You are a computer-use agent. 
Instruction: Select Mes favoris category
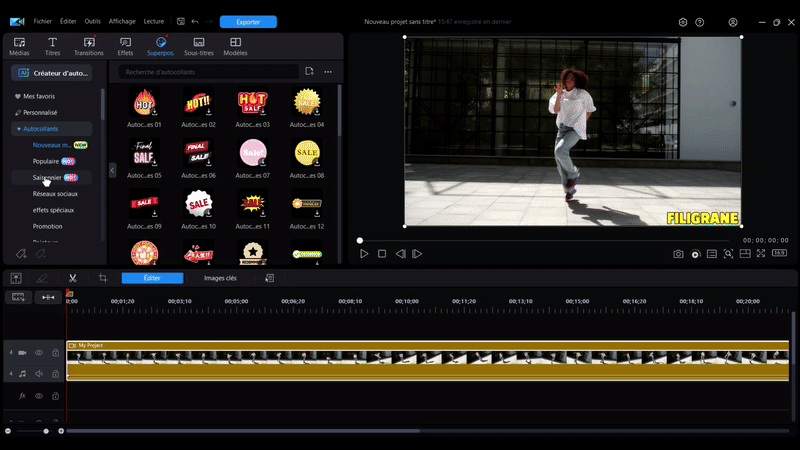point(38,96)
